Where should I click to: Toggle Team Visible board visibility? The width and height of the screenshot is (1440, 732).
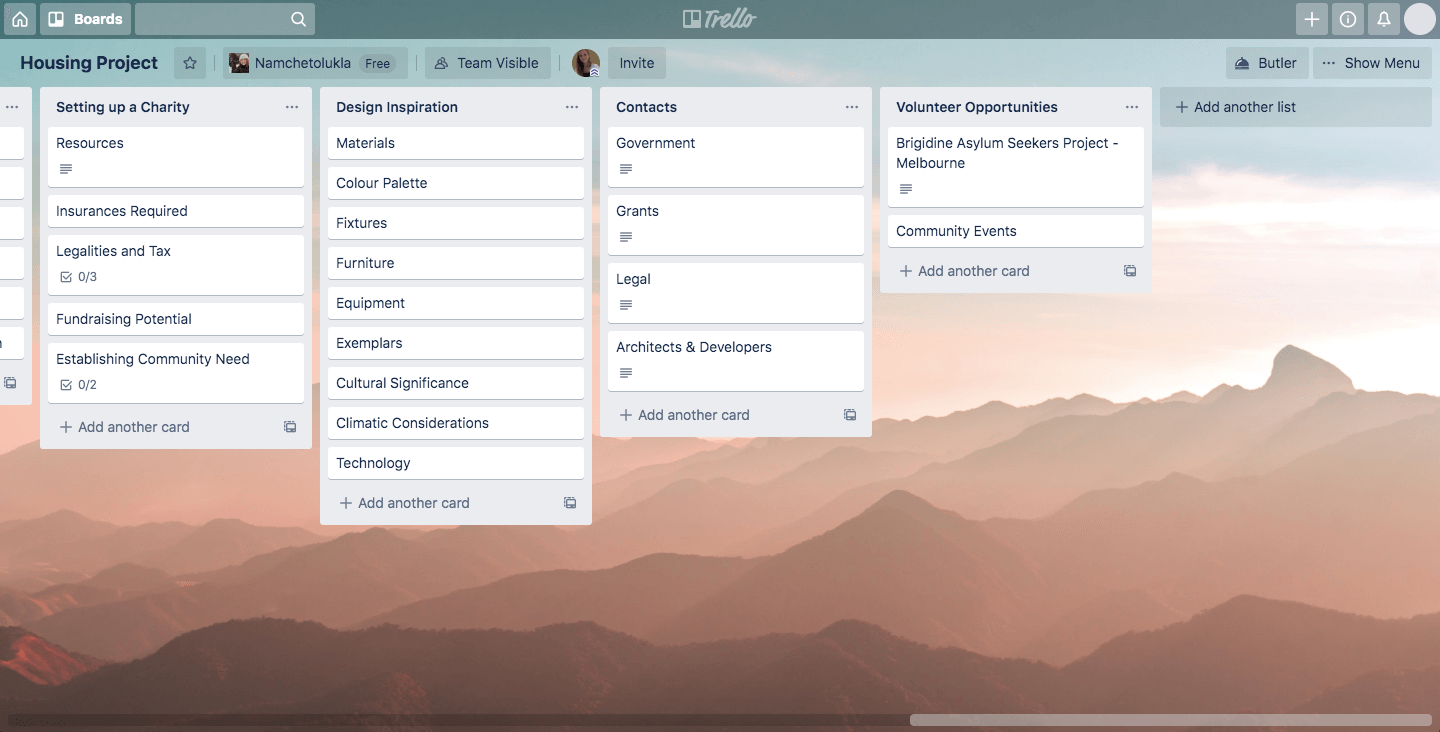(486, 63)
